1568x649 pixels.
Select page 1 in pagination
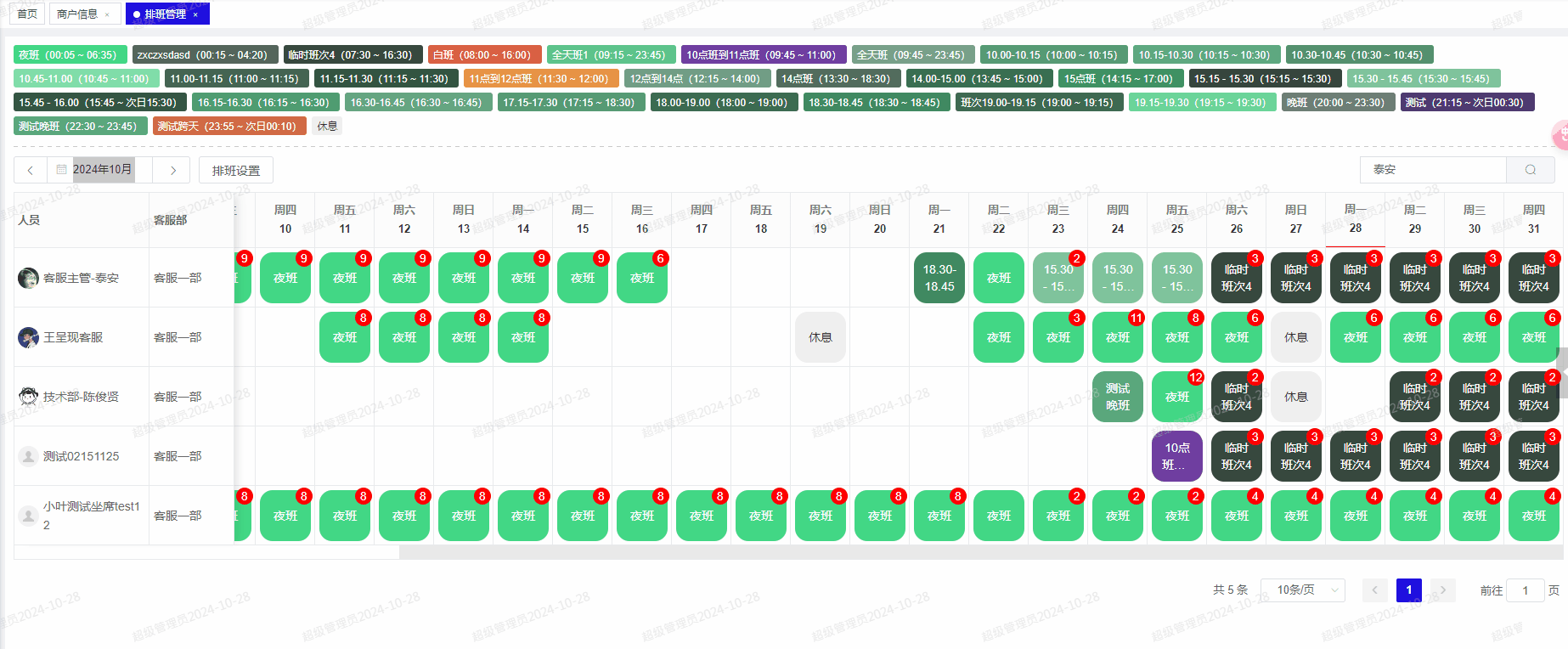pyautogui.click(x=1409, y=590)
